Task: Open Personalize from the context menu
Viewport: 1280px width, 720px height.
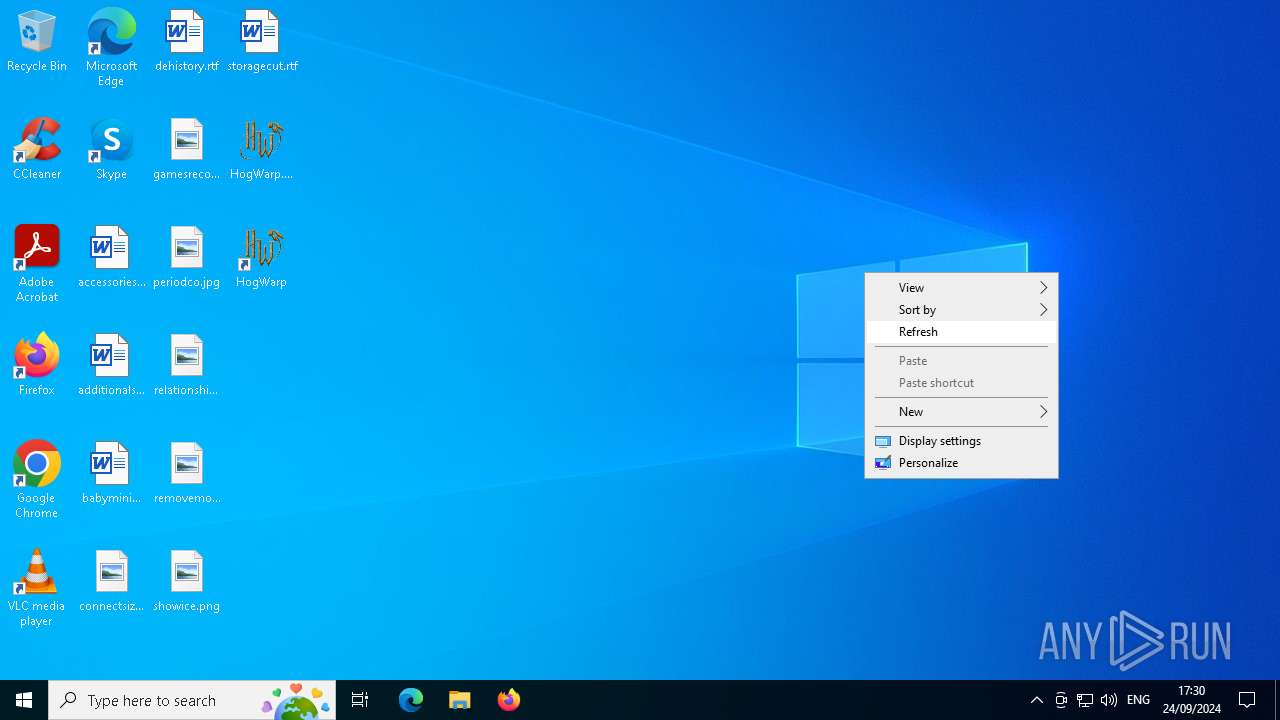Action: (961, 463)
